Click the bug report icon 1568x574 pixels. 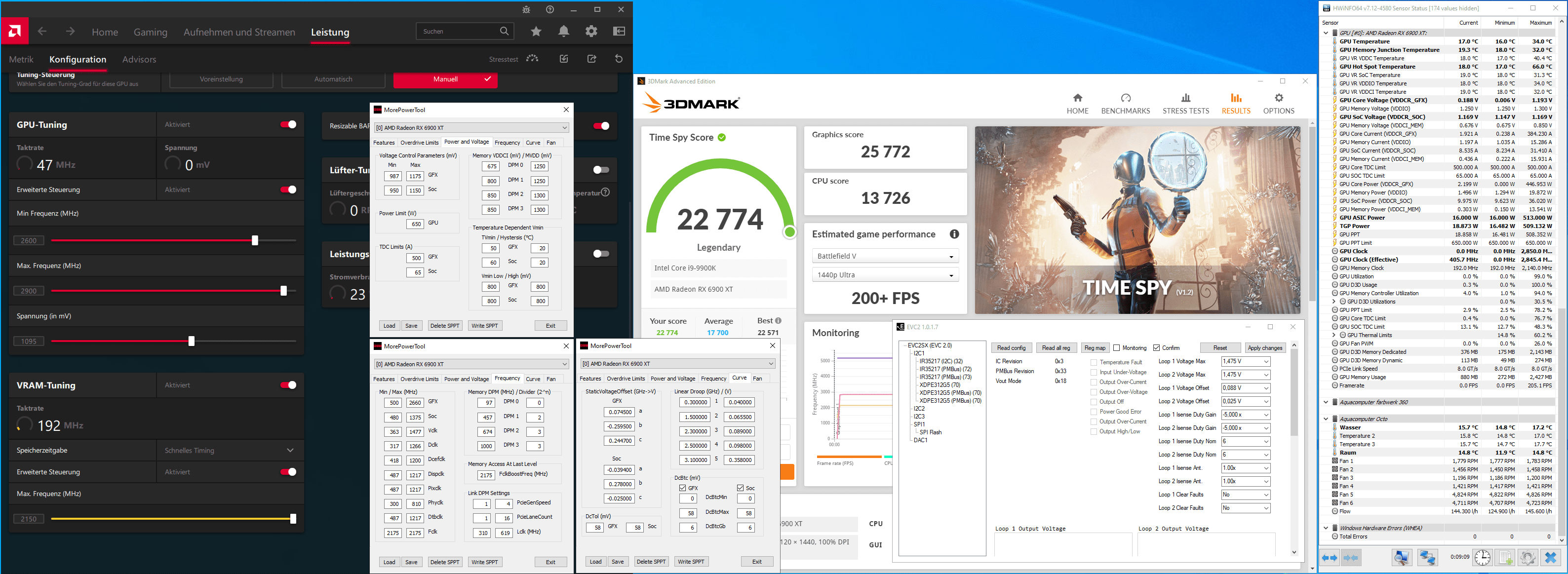[526, 10]
